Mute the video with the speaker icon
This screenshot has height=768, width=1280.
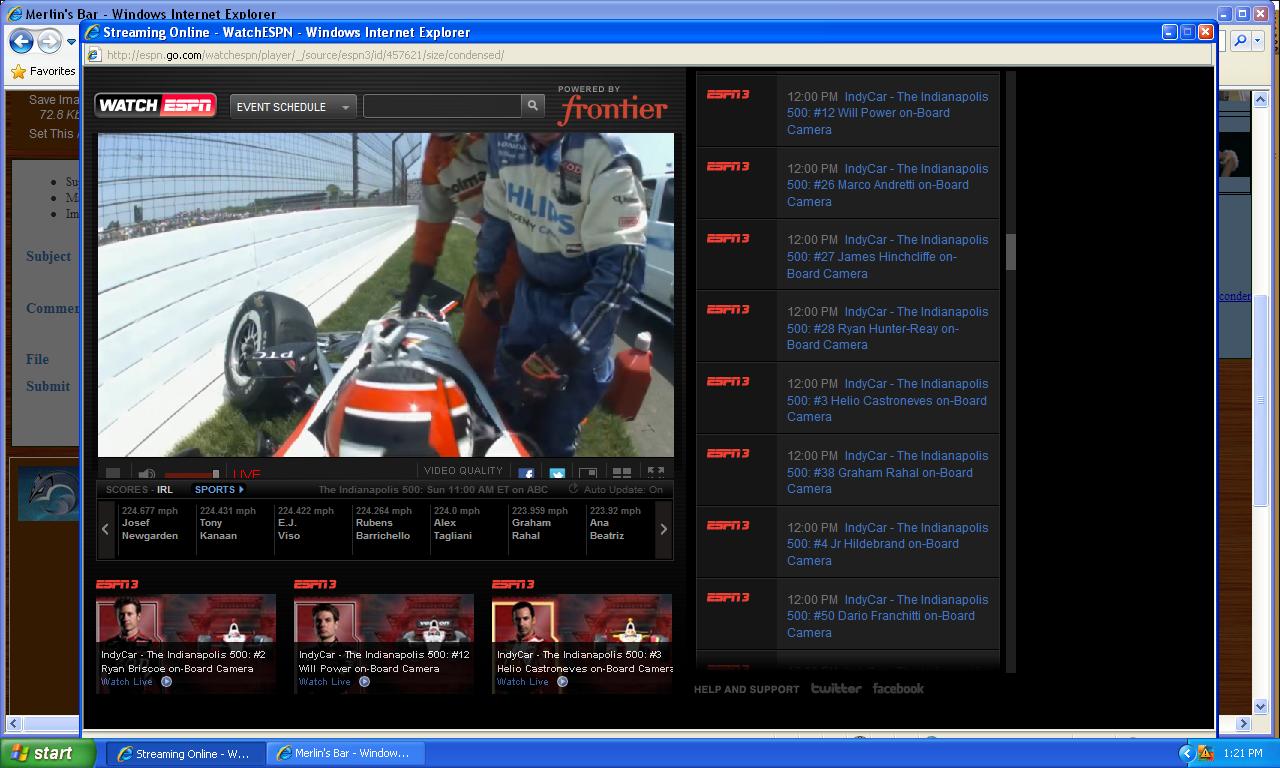(147, 474)
